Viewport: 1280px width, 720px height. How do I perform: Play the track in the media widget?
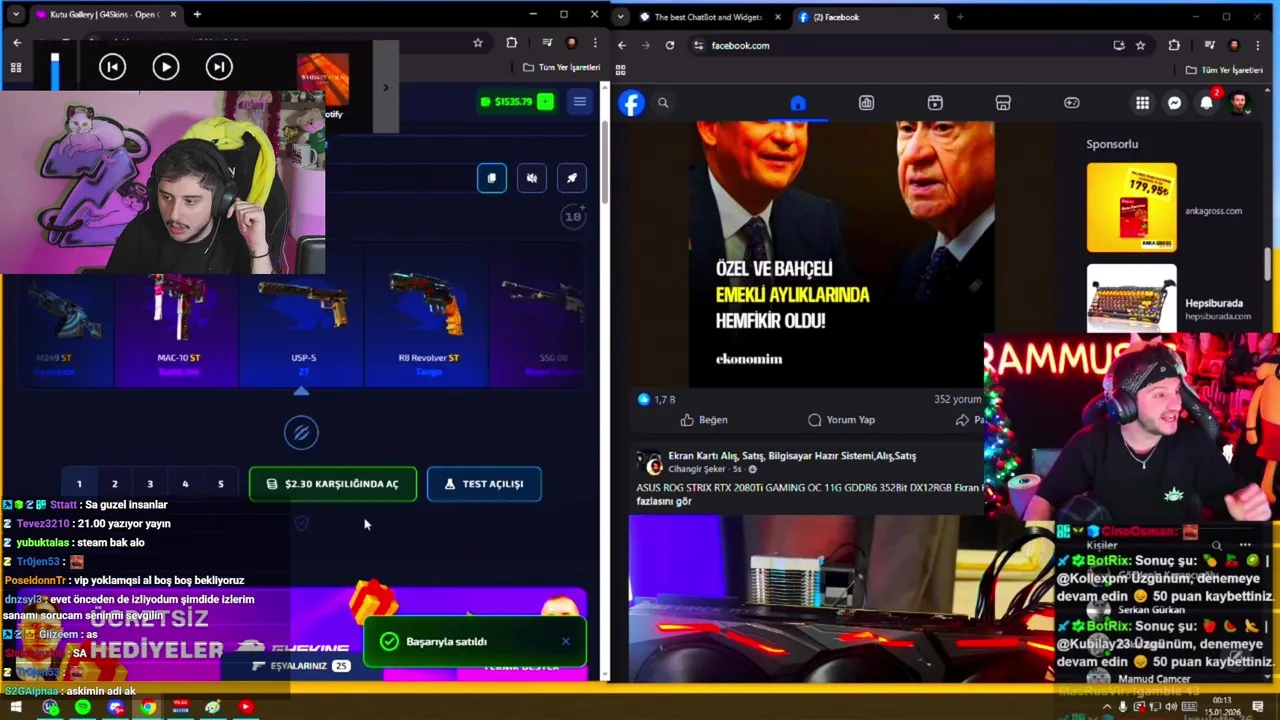pos(166,67)
